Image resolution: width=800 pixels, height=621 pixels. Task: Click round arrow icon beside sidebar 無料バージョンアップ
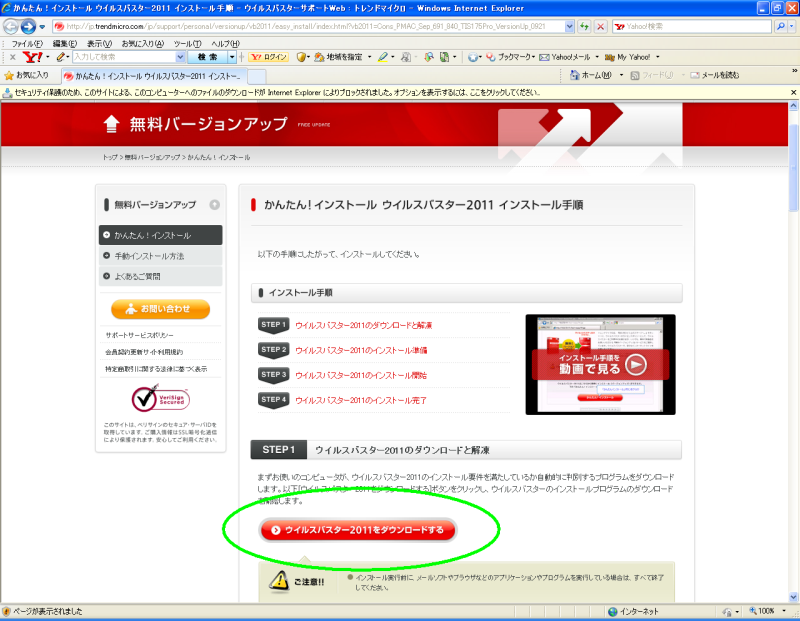click(x=215, y=205)
